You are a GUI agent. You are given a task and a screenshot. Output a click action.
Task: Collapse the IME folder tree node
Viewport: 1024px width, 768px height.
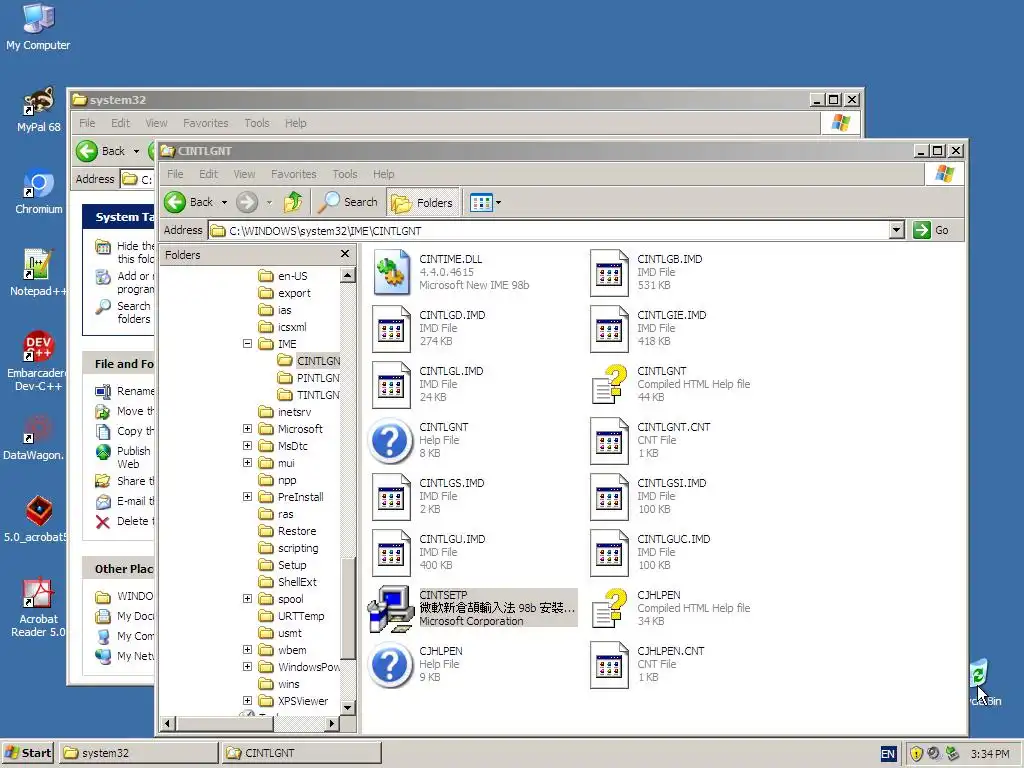[248, 344]
